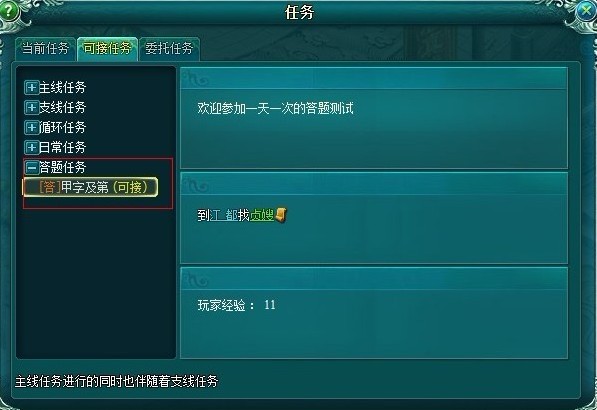
Task: Expand the 支线任务 plus icon
Action: coord(31,107)
